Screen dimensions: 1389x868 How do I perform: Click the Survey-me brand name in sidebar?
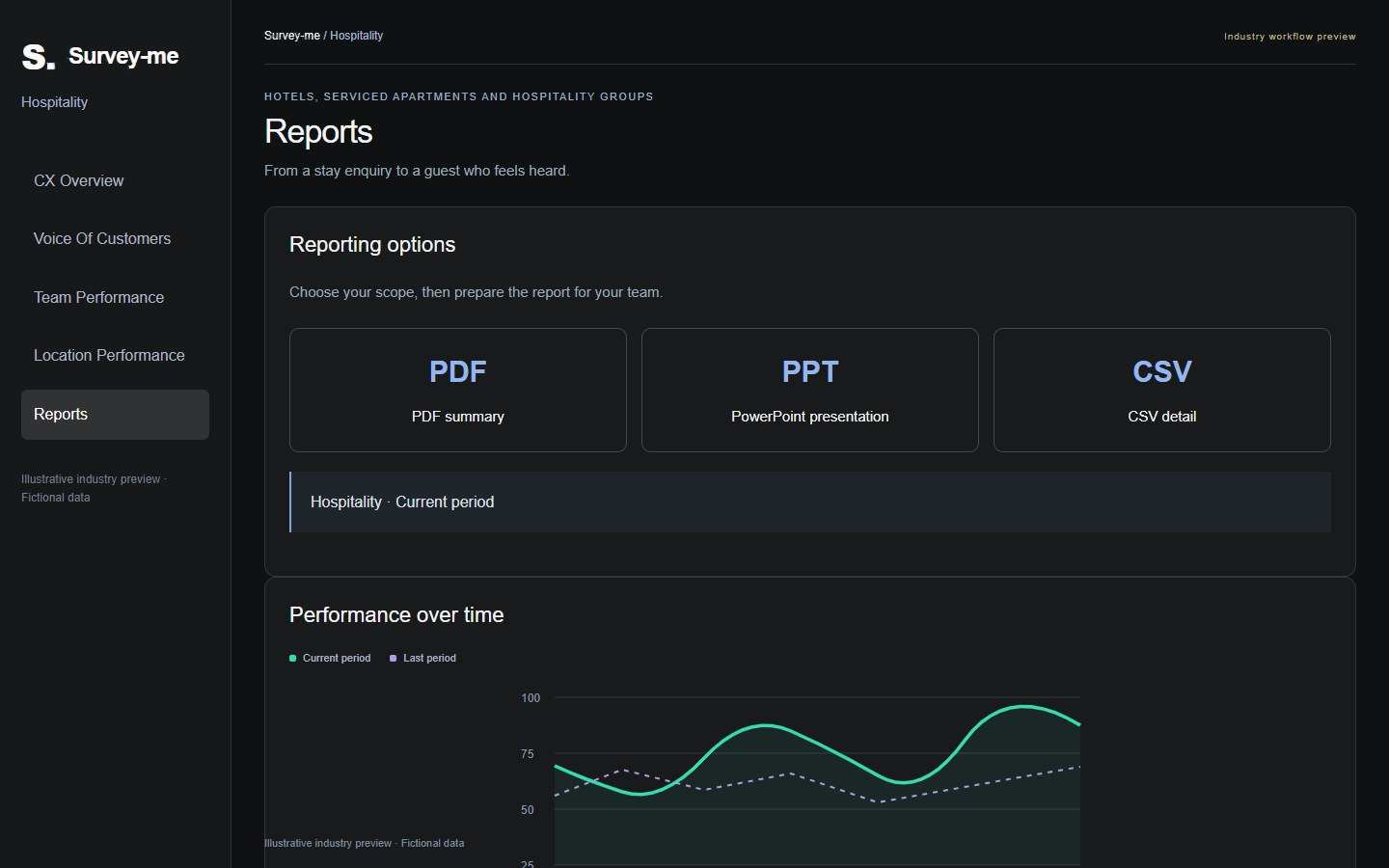[x=123, y=56]
